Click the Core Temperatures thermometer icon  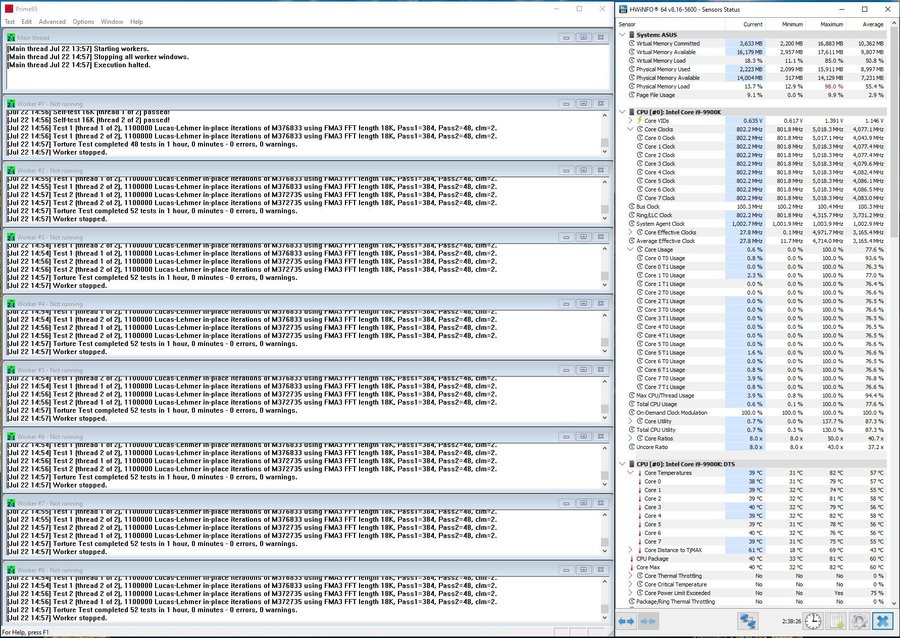click(x=639, y=473)
